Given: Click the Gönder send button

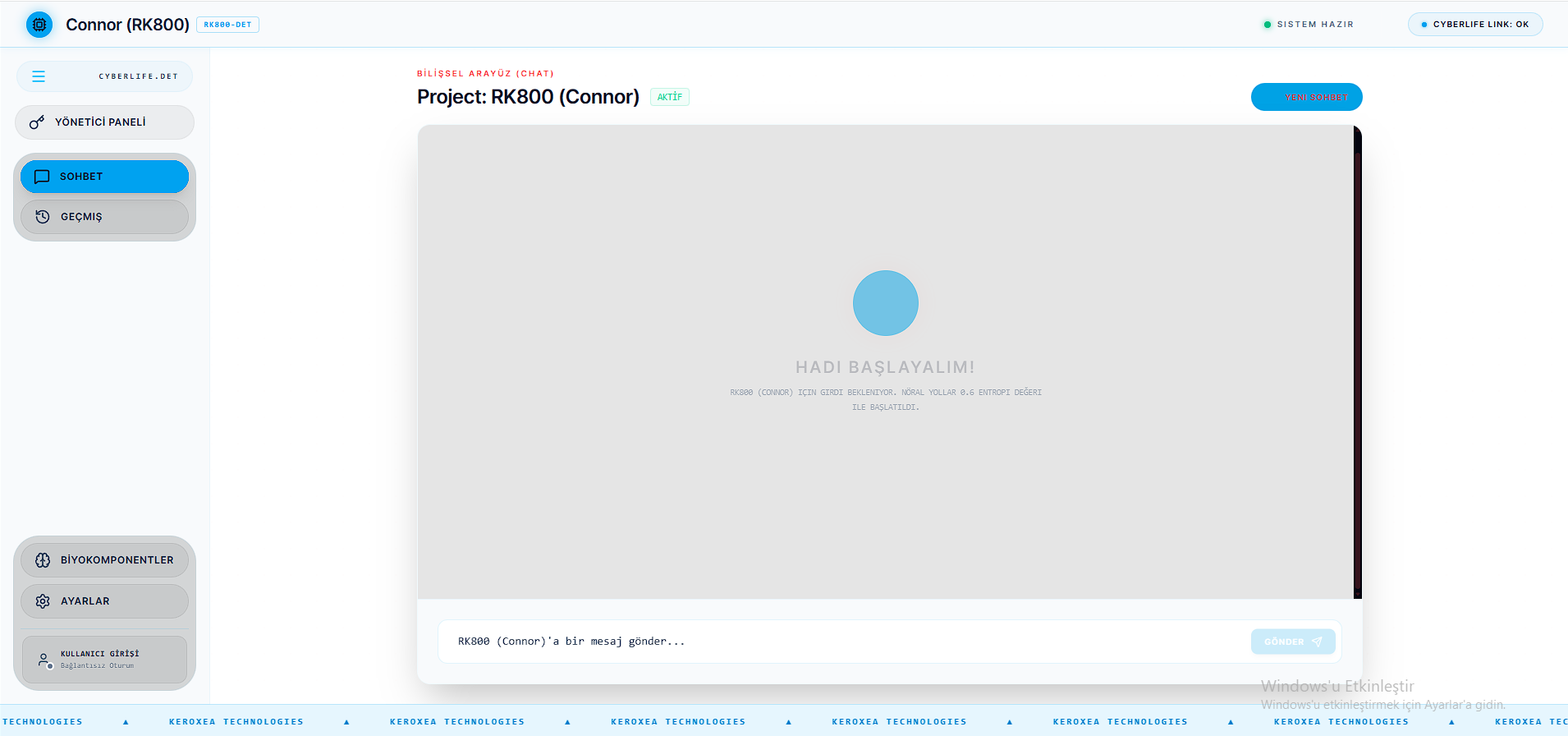Looking at the screenshot, I should [x=1293, y=642].
